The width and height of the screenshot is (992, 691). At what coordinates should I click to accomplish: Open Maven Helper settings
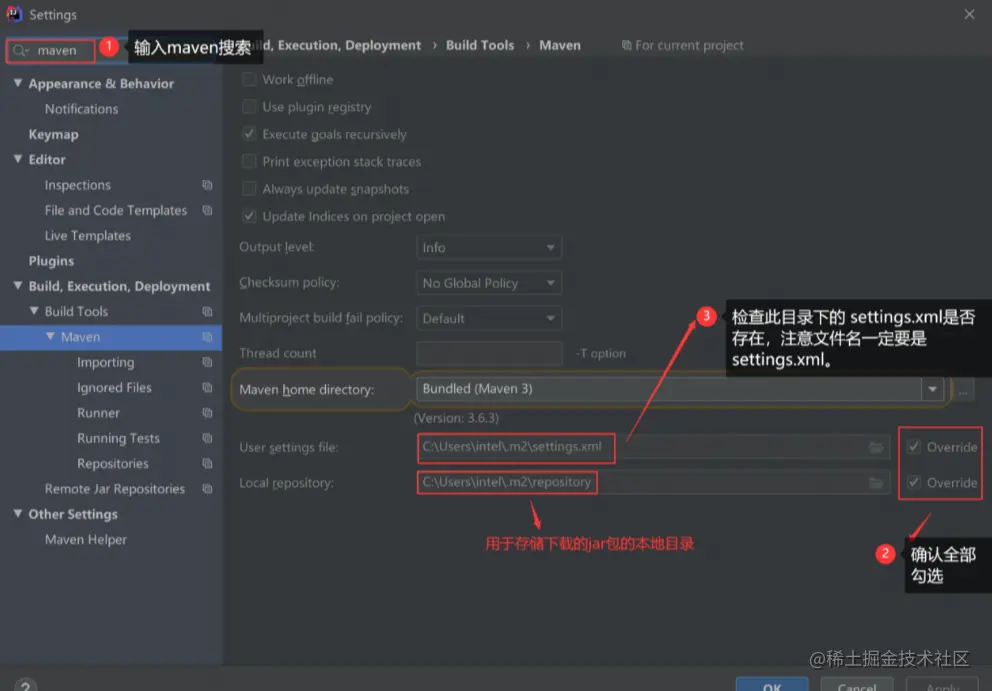pos(86,539)
